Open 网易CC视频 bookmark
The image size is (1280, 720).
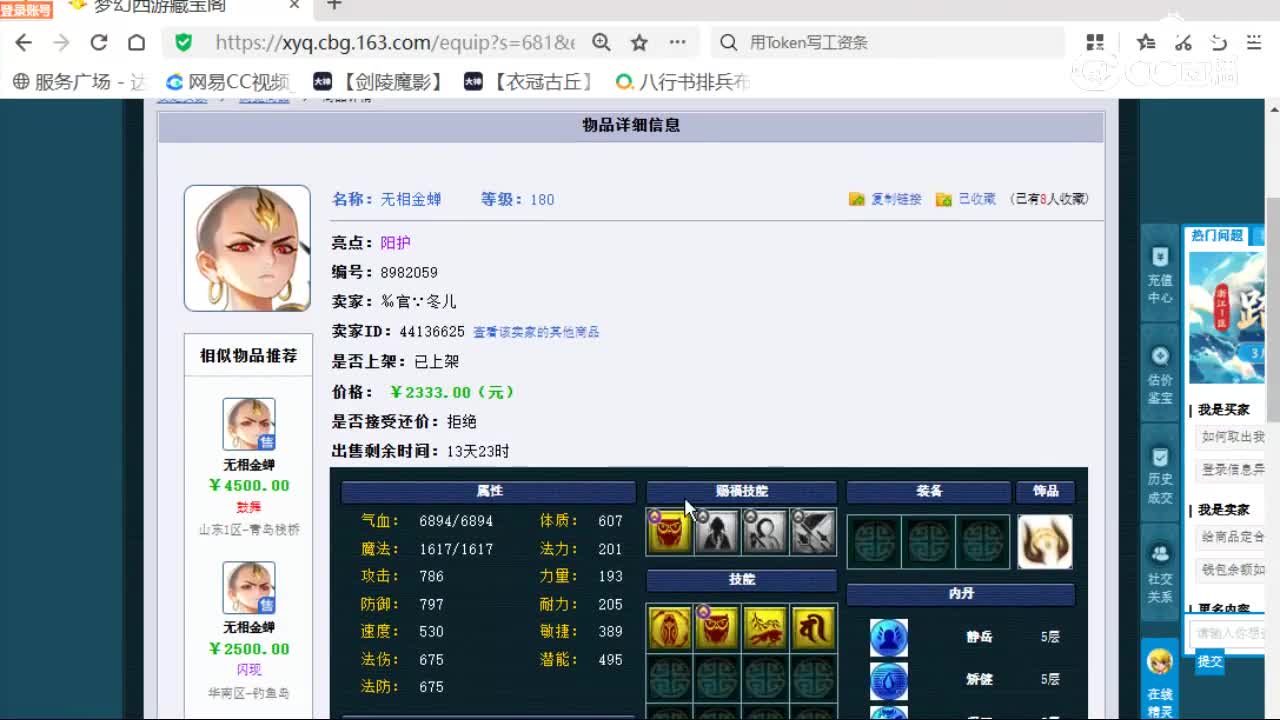click(228, 82)
